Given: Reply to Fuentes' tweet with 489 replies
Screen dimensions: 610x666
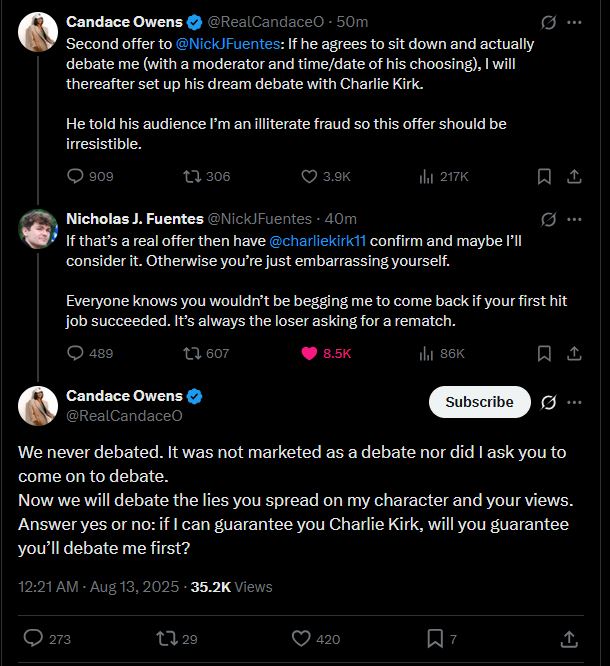Looking at the screenshot, I should click(76, 353).
